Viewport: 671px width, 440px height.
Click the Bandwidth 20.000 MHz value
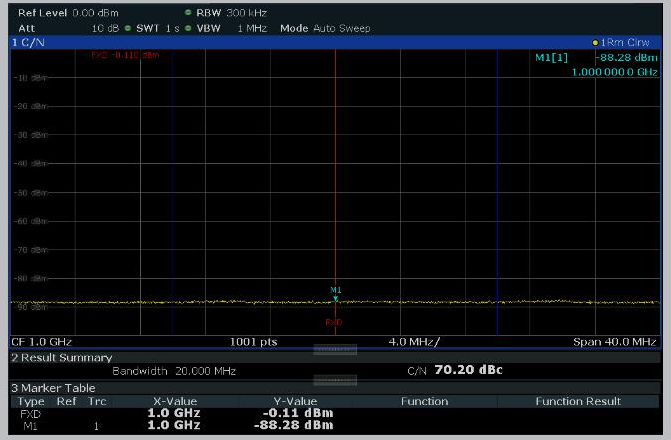click(x=174, y=371)
